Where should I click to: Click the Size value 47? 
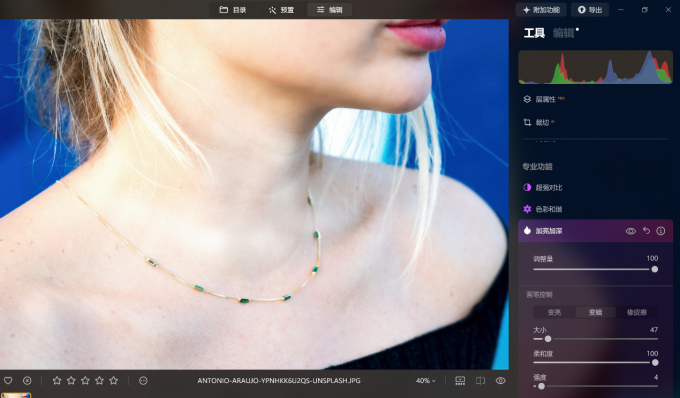[x=654, y=330]
